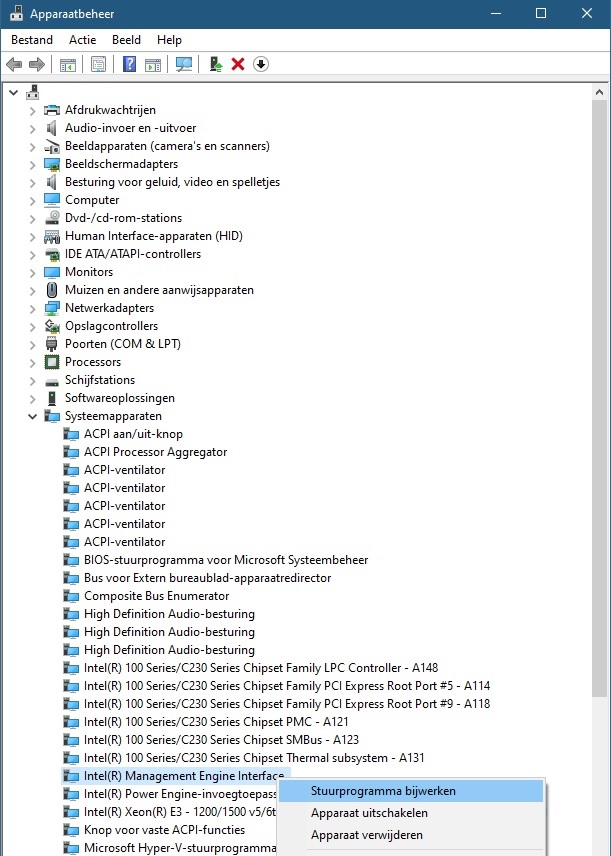The image size is (611, 856).
Task: Select Knop voor vaste ACPI-functies
Action: [x=164, y=830]
